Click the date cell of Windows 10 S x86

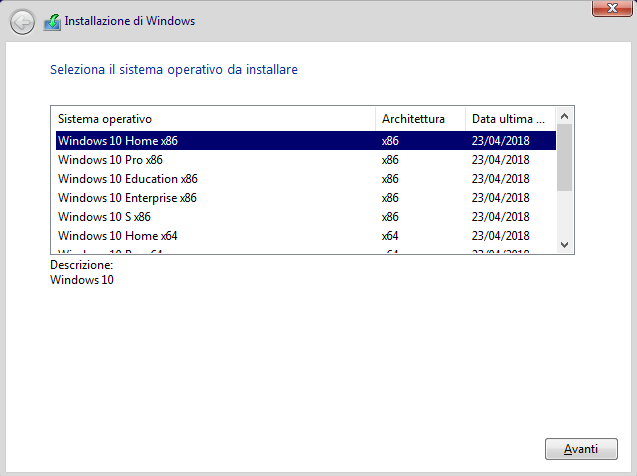(x=500, y=217)
